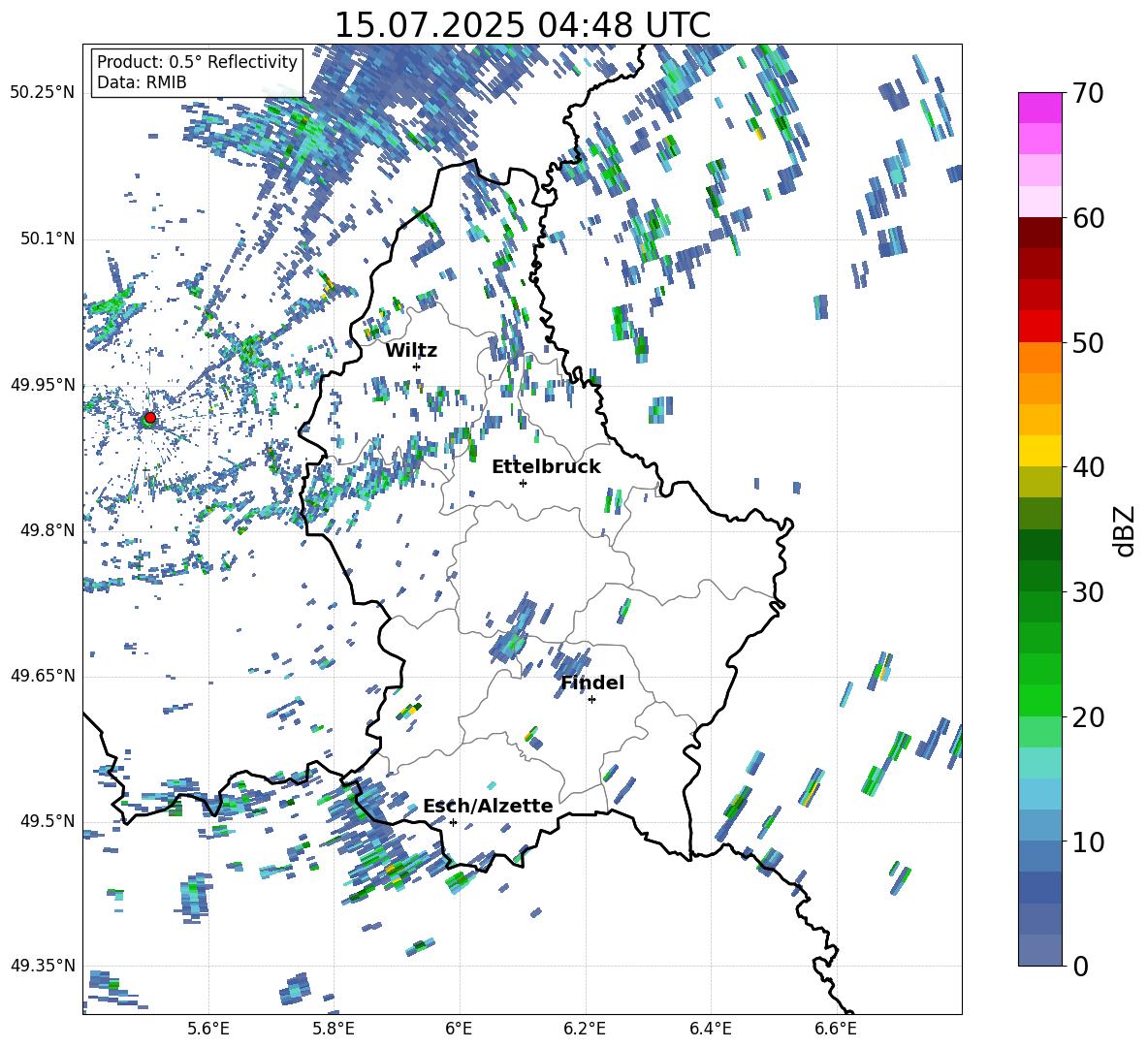Pick the dark blue swatch near 5 dBZ
This screenshot has height=1048, width=1148.
(1040, 887)
